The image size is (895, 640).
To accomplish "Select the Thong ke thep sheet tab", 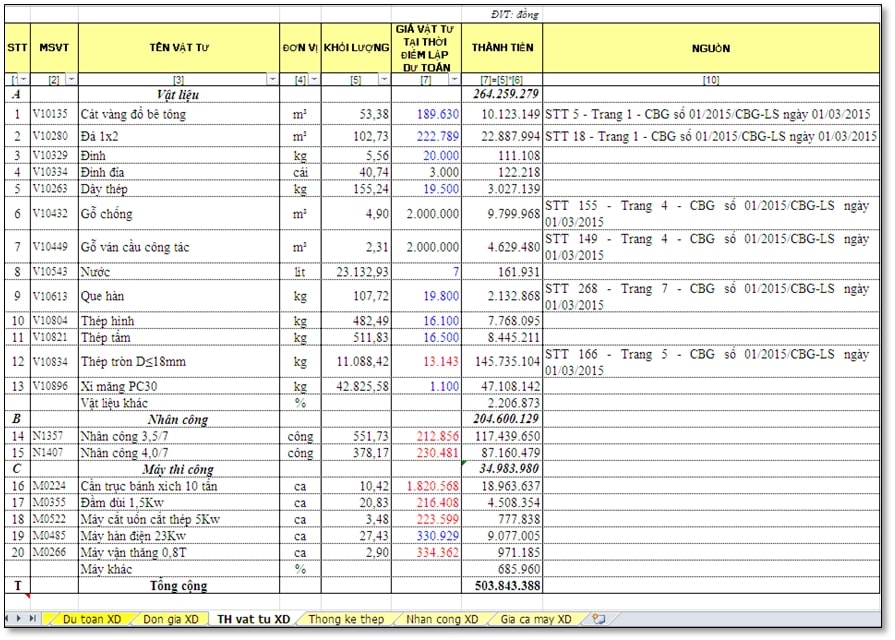I will 346,619.
